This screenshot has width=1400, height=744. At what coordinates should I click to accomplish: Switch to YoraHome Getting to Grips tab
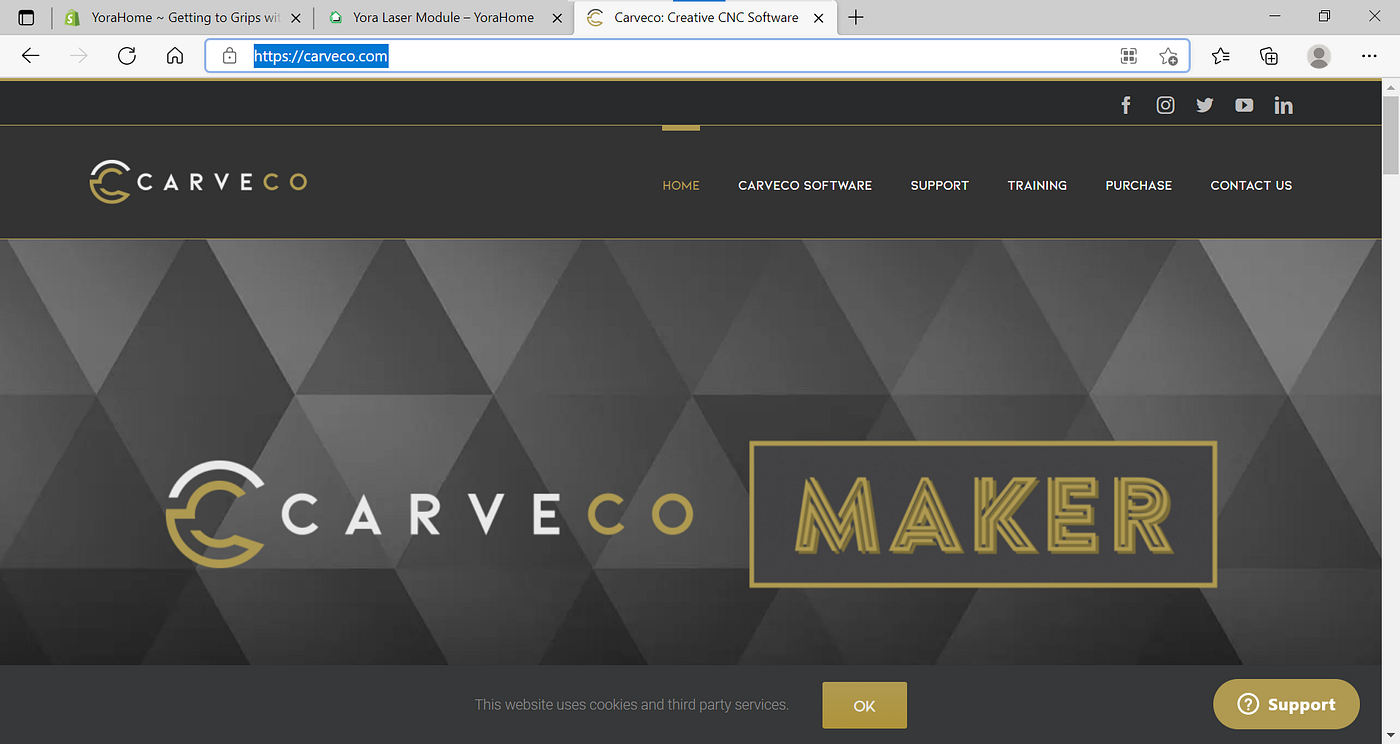pyautogui.click(x=184, y=18)
